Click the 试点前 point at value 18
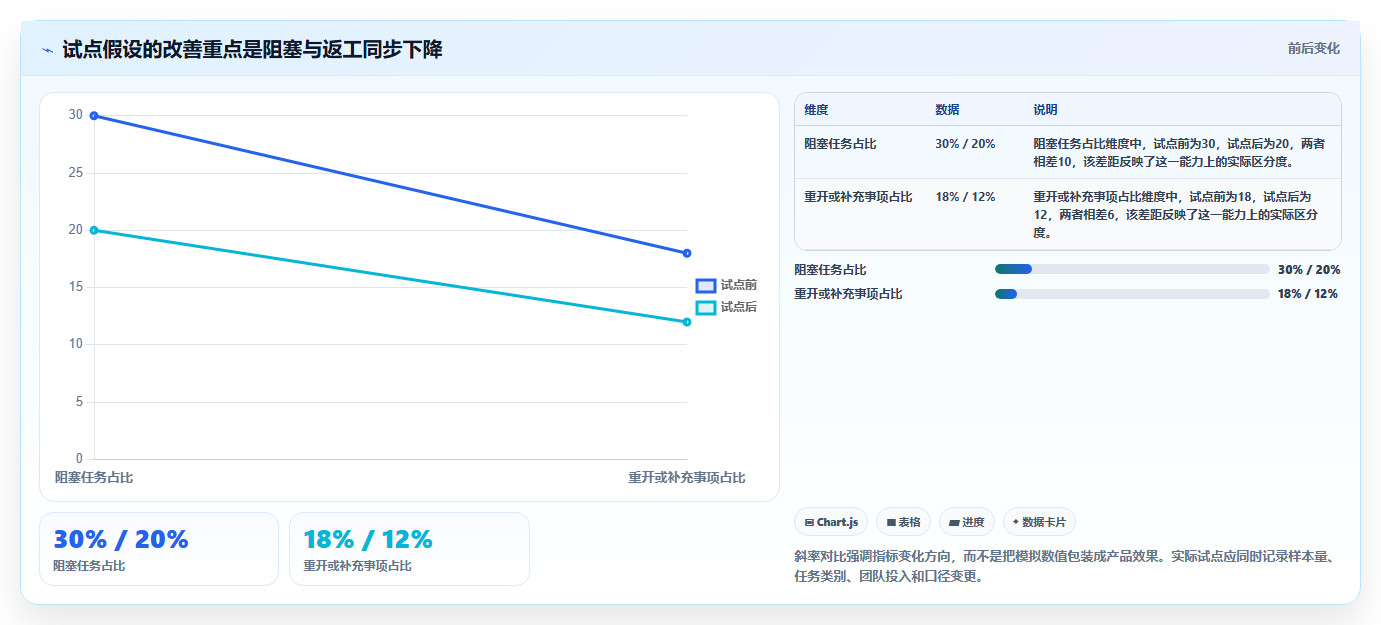1381x625 pixels. pyautogui.click(x=687, y=253)
